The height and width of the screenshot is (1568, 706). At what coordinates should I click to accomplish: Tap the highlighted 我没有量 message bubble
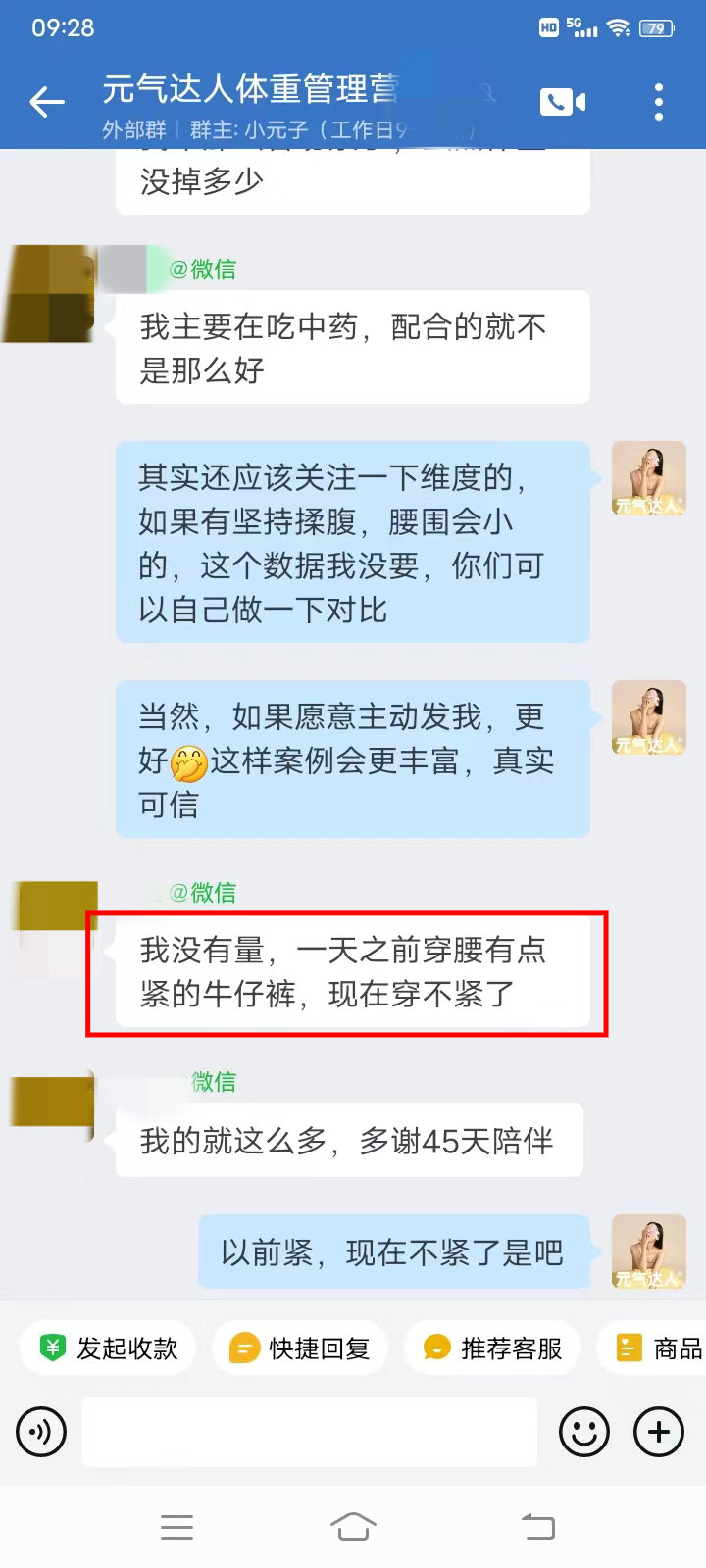(x=353, y=972)
